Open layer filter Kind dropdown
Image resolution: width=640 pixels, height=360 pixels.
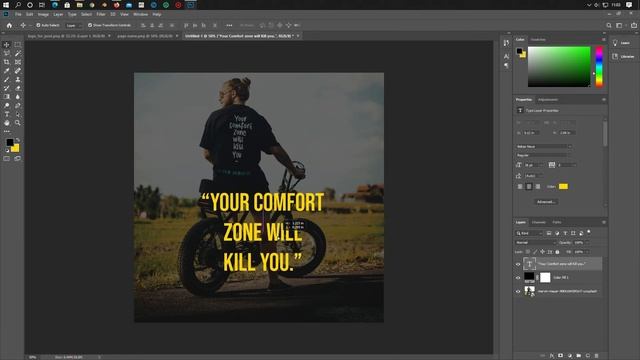tap(529, 233)
